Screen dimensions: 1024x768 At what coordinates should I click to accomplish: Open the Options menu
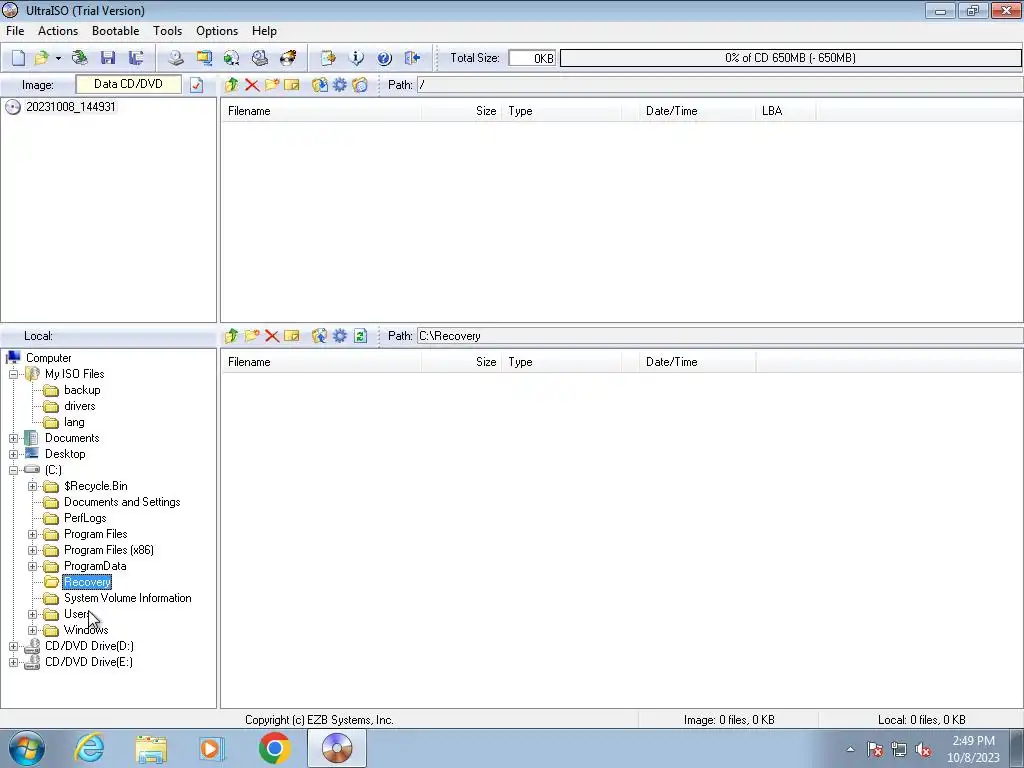point(217,31)
